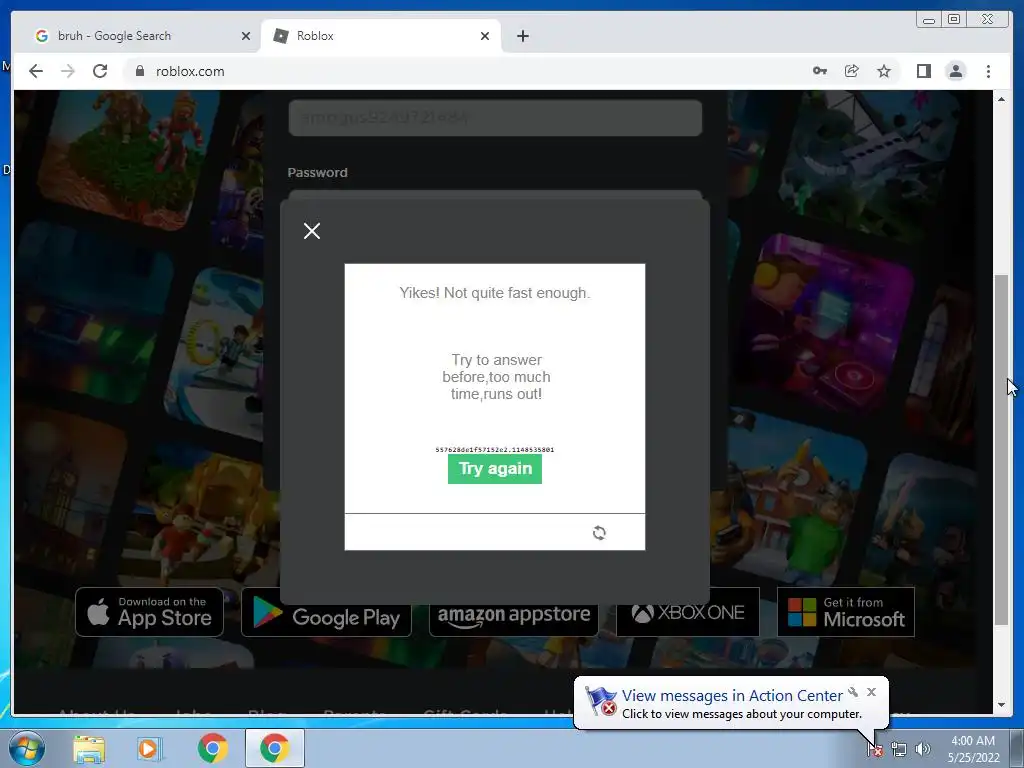Click the Password label
Image resolution: width=1024 pixels, height=768 pixels.
point(317,172)
